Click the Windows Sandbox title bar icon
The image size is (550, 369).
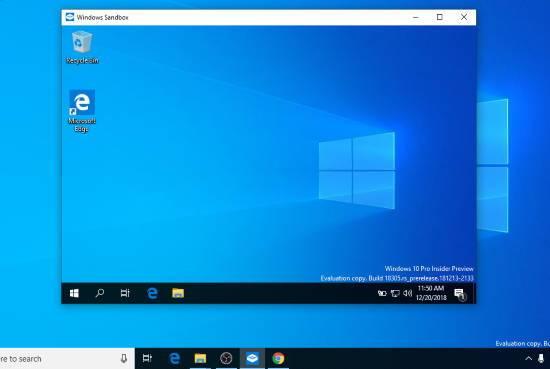click(70, 17)
